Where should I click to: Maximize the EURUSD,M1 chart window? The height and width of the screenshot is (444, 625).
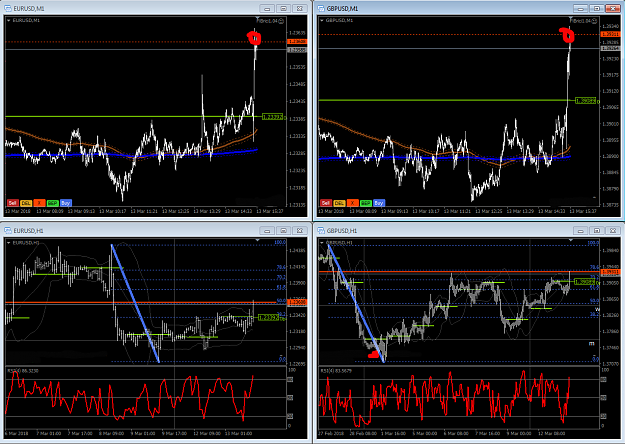tap(283, 8)
